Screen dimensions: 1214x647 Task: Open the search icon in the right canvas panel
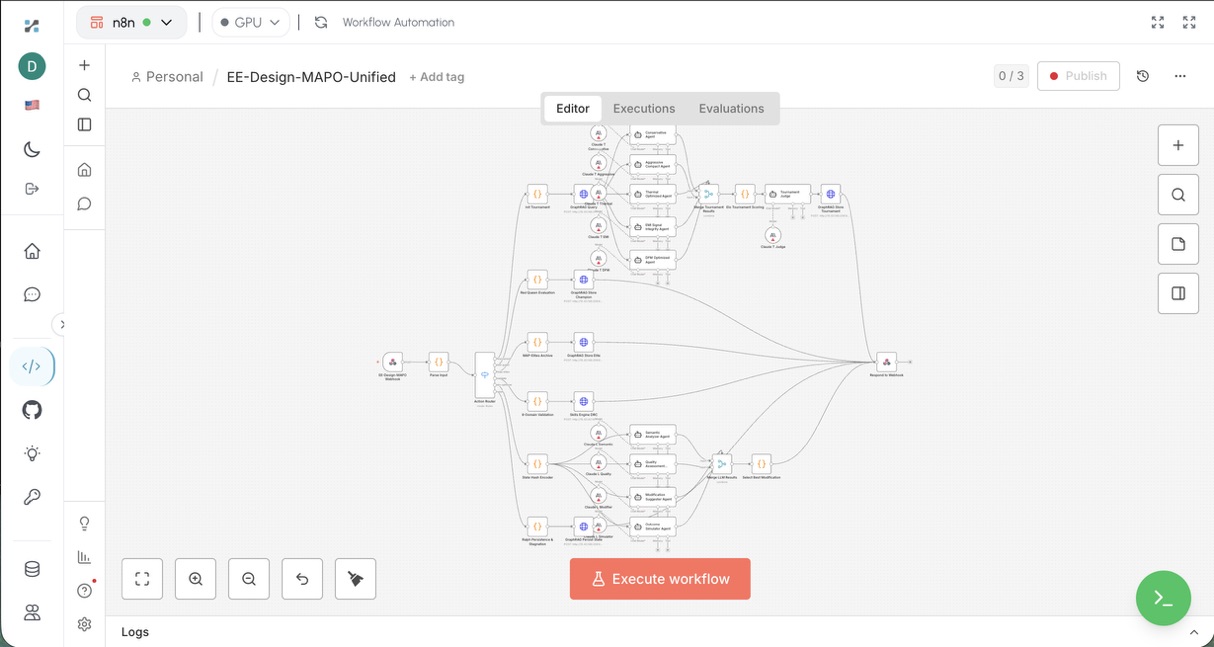click(1178, 194)
